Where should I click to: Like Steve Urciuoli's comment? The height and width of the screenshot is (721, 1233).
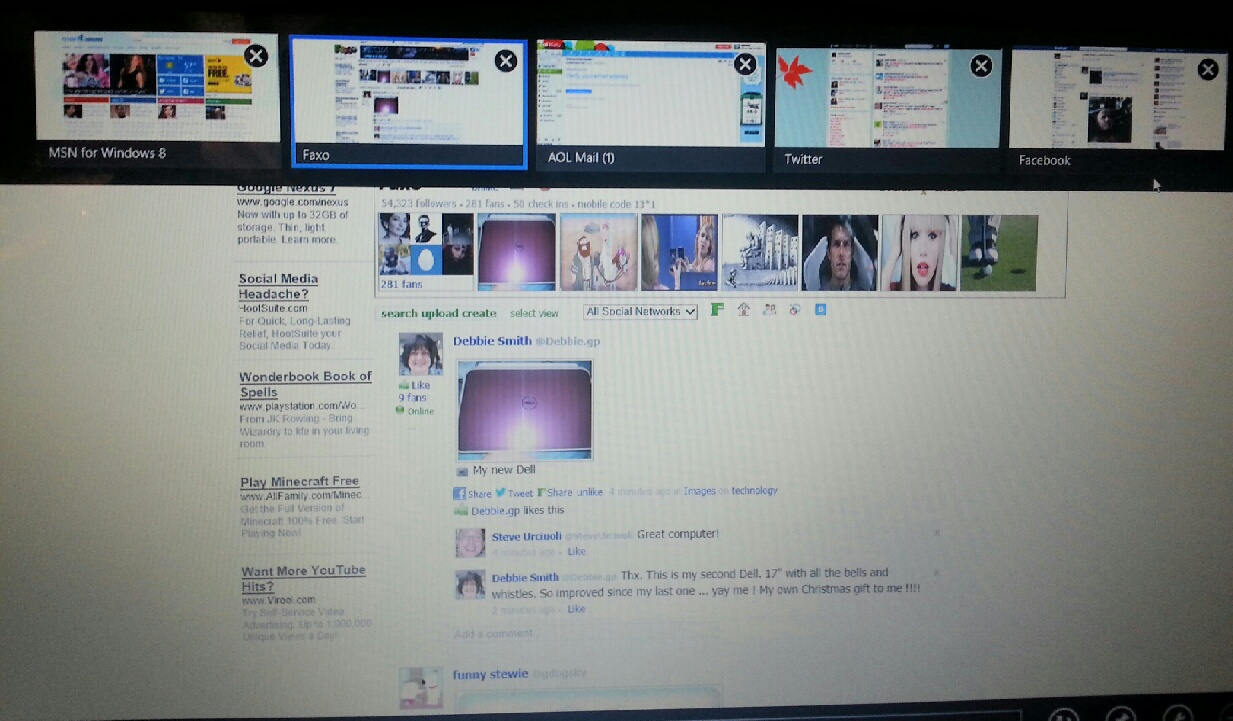[576, 551]
